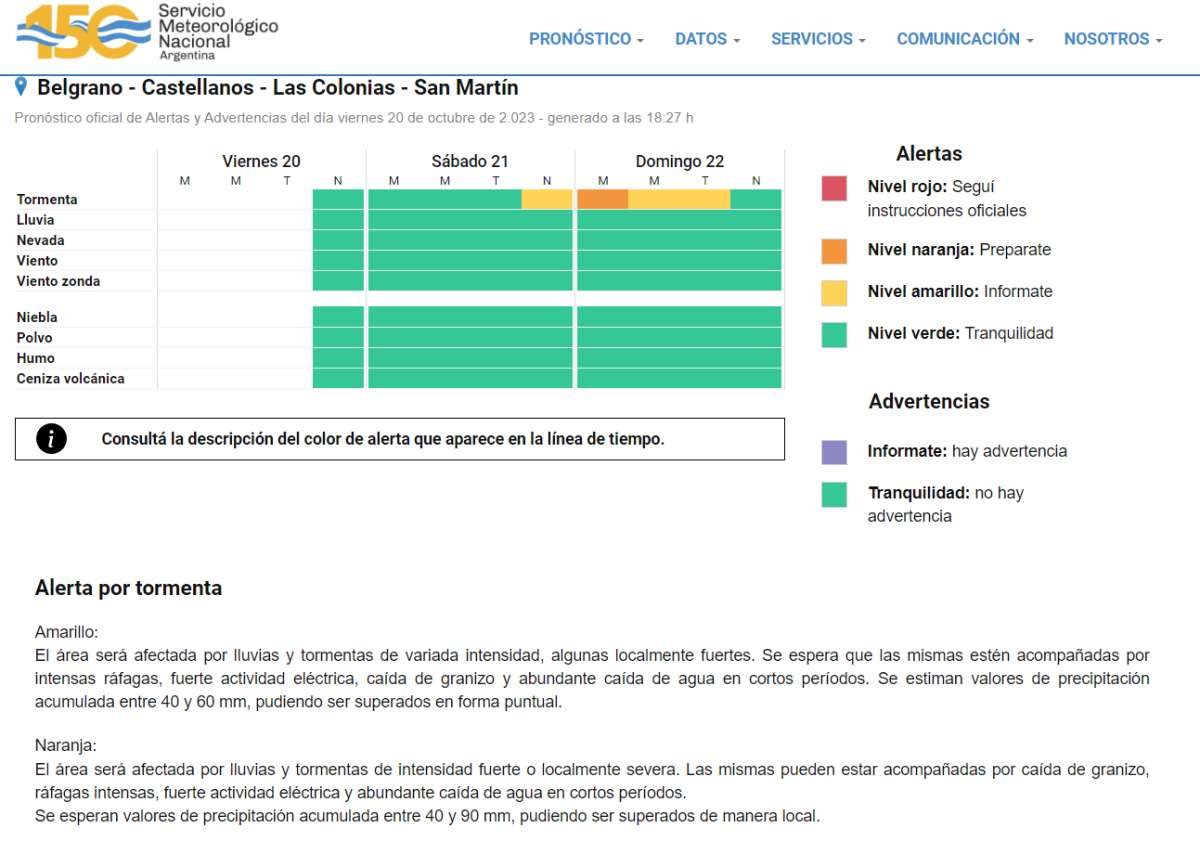Open the COMUNICACIÓN menu
Viewport: 1200px width, 854px height.
tap(964, 39)
